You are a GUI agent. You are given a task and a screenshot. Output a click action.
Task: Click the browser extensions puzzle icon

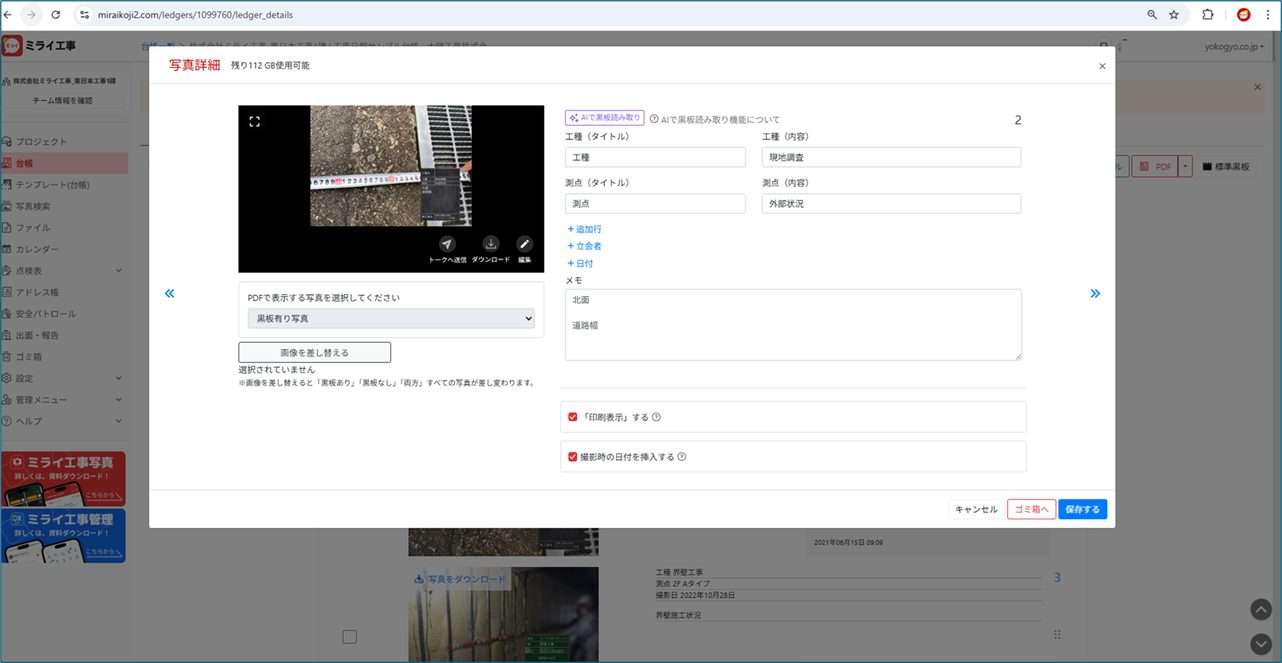coord(1207,15)
